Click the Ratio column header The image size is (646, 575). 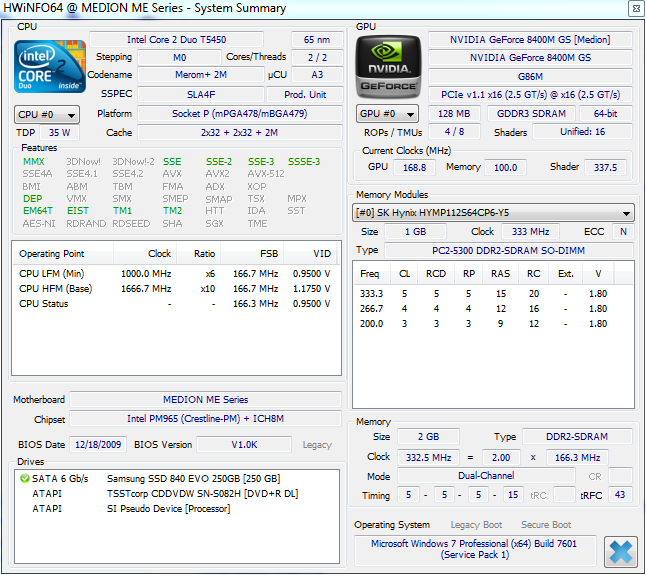199,254
